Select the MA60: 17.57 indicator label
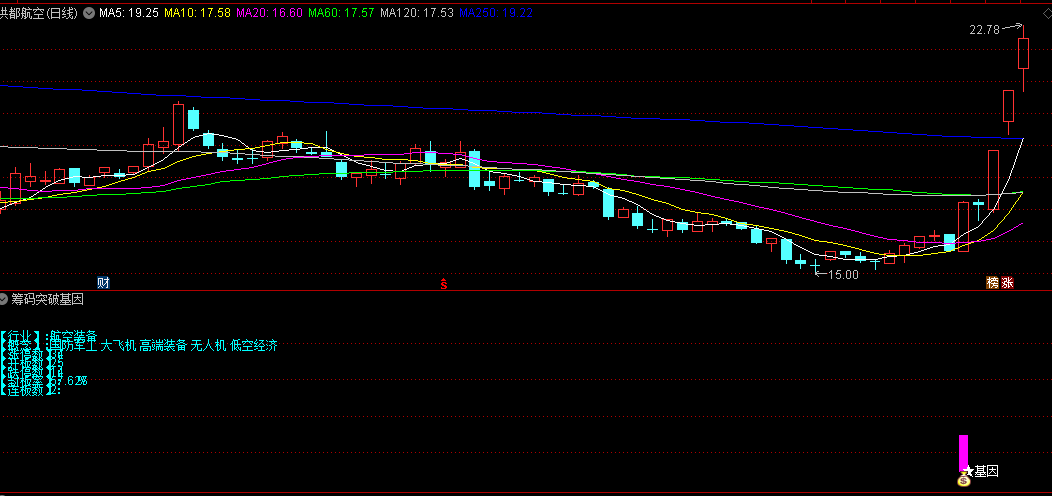 pyautogui.click(x=341, y=12)
